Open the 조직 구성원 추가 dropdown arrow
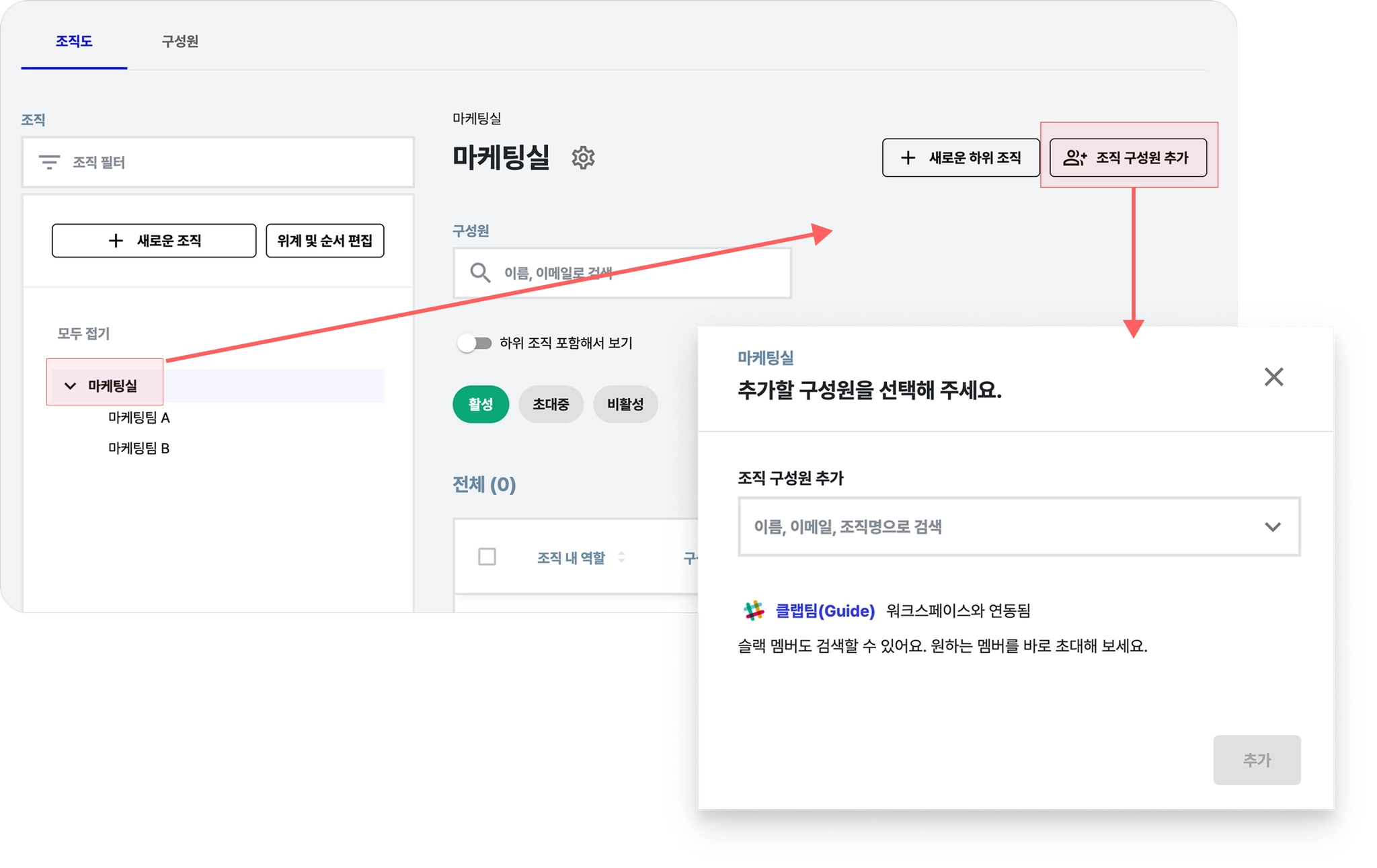The height and width of the screenshot is (868, 1377). (1272, 527)
